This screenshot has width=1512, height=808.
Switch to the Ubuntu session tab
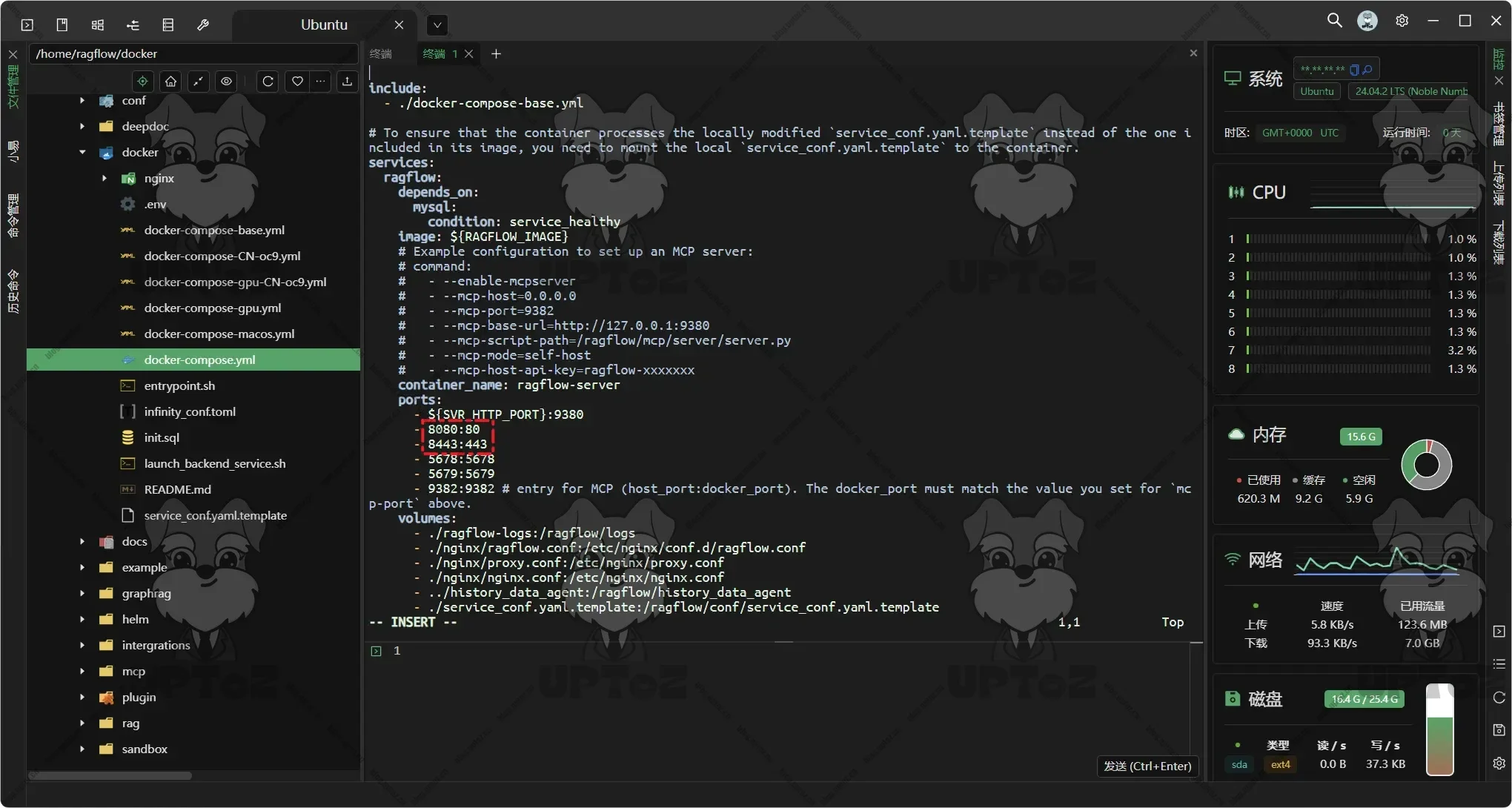(324, 24)
